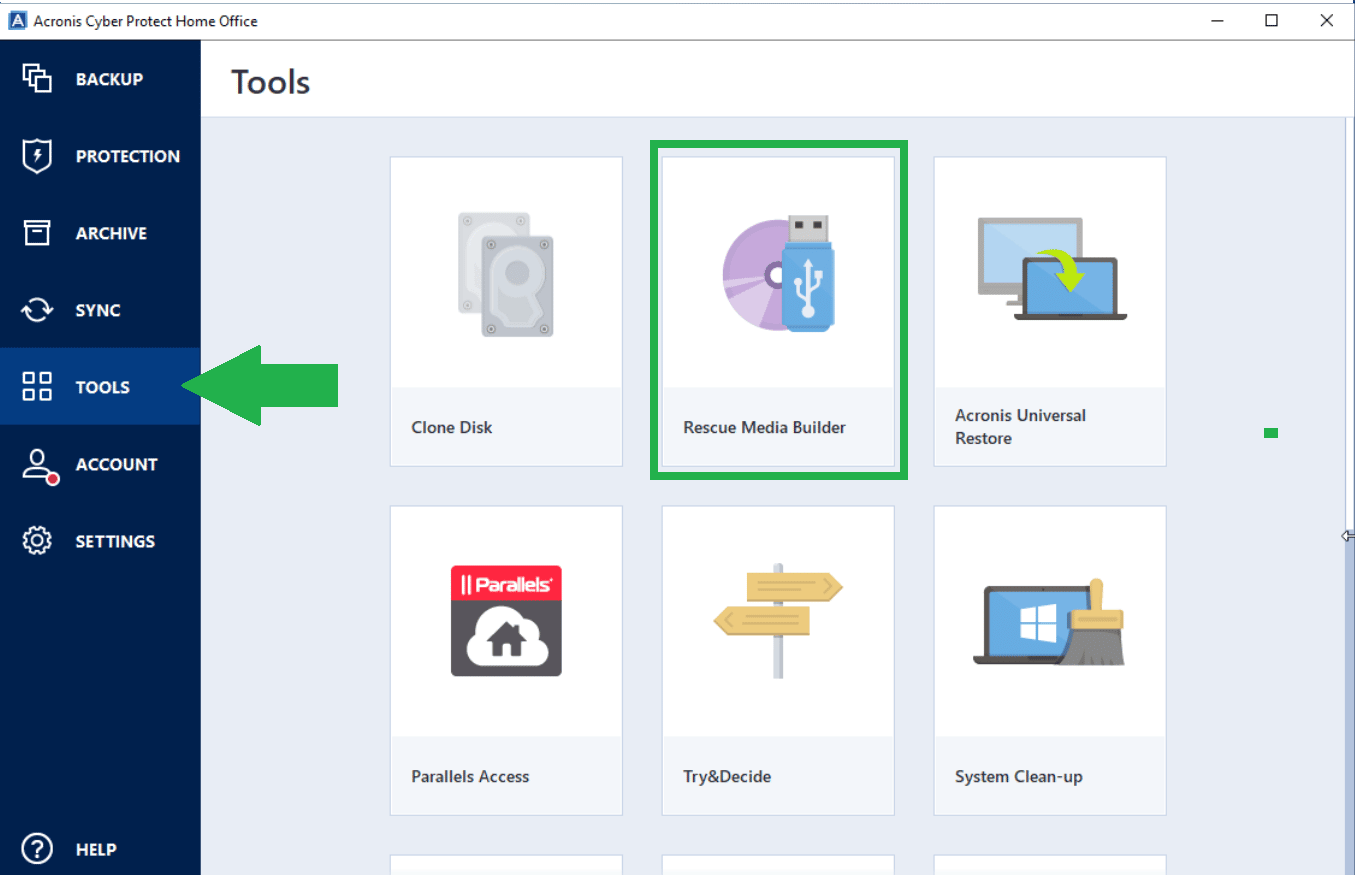
Task: Click the Acronis logo in title bar
Action: click(17, 20)
